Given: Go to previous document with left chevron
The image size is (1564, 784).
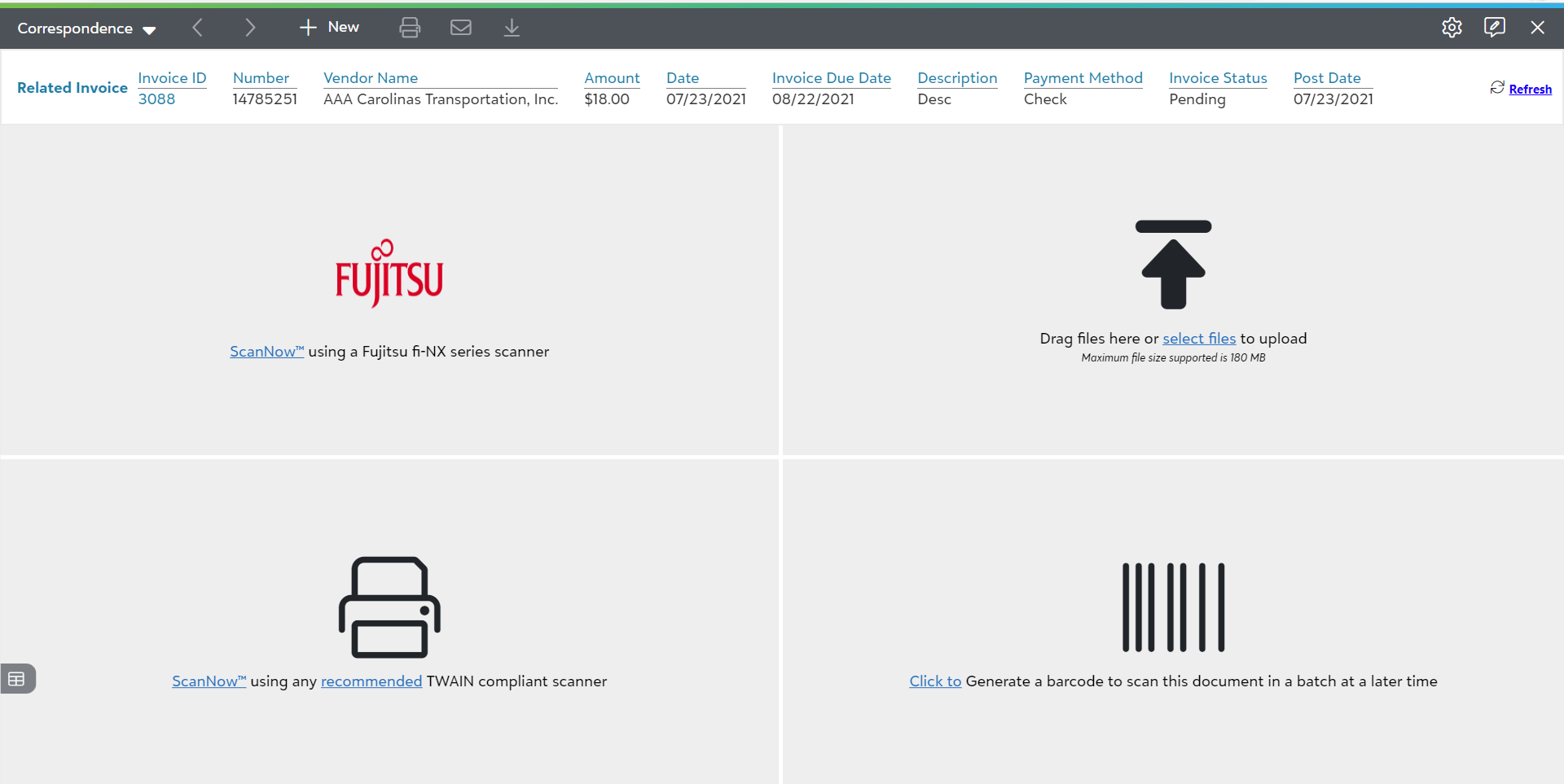Looking at the screenshot, I should pyautogui.click(x=197, y=28).
